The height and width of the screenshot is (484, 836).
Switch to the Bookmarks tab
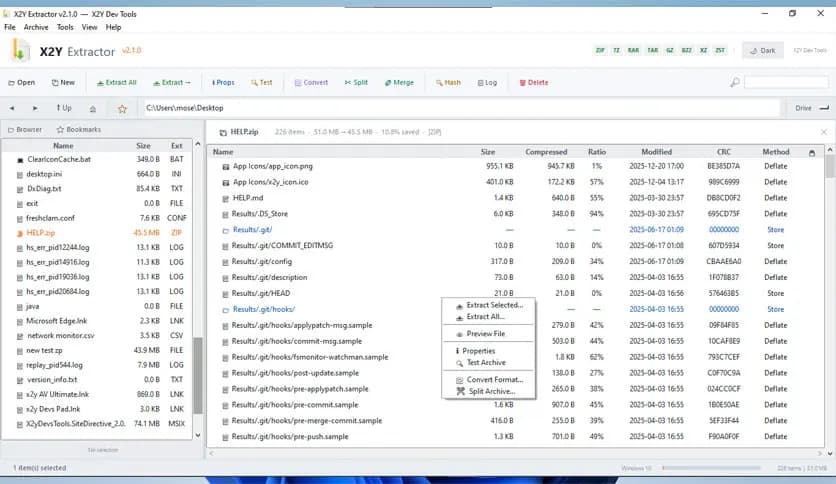click(x=78, y=130)
